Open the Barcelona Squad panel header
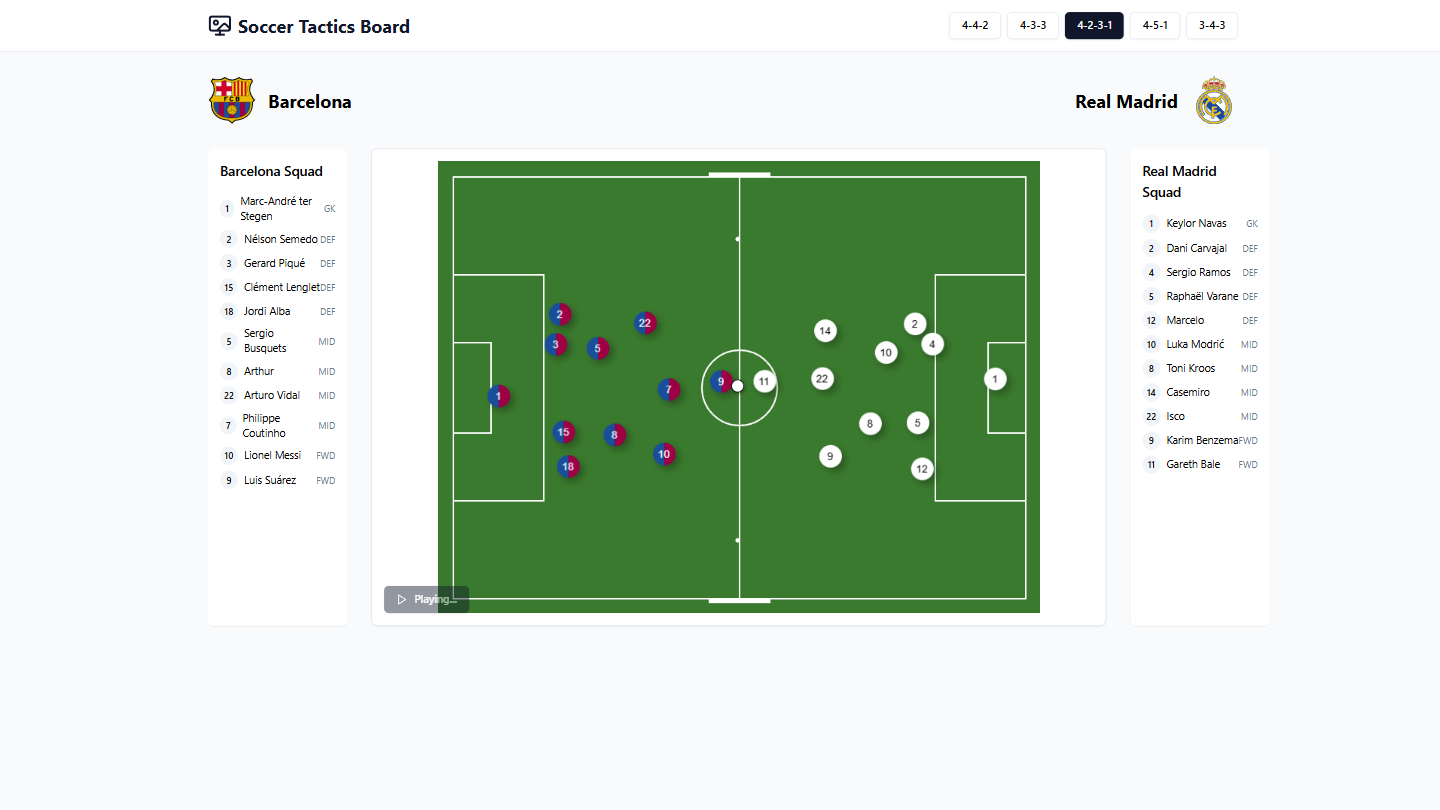The width and height of the screenshot is (1440, 810). coord(271,171)
